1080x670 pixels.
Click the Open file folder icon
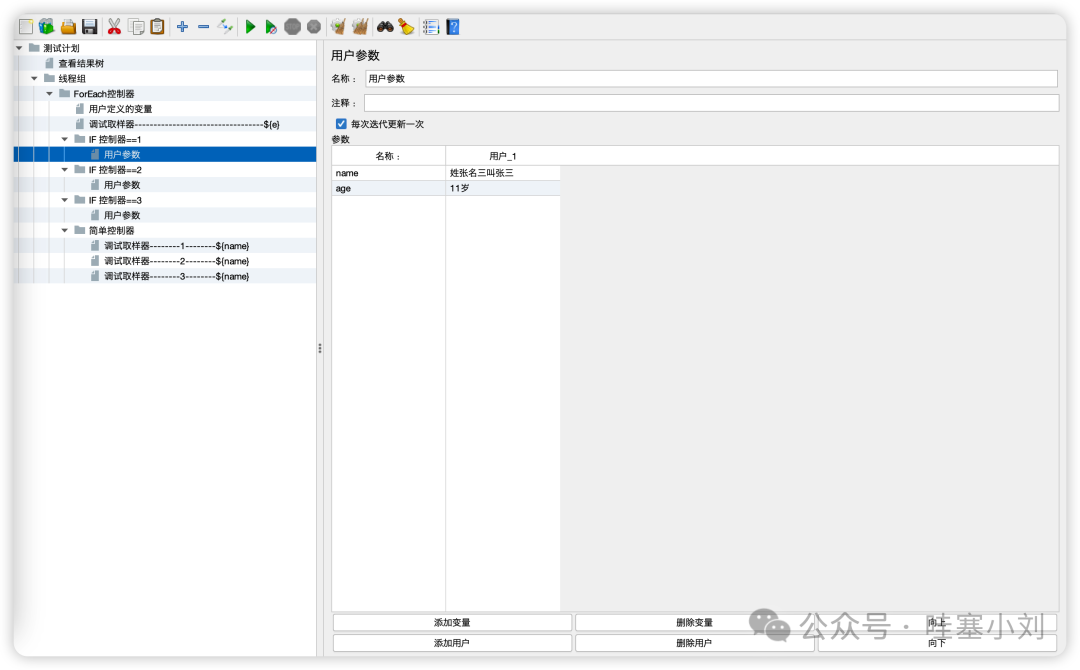point(68,27)
